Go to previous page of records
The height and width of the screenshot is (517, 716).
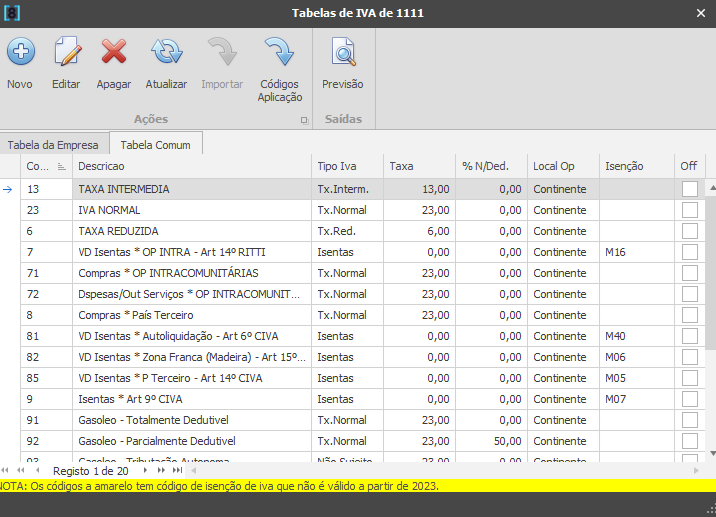pos(21,470)
